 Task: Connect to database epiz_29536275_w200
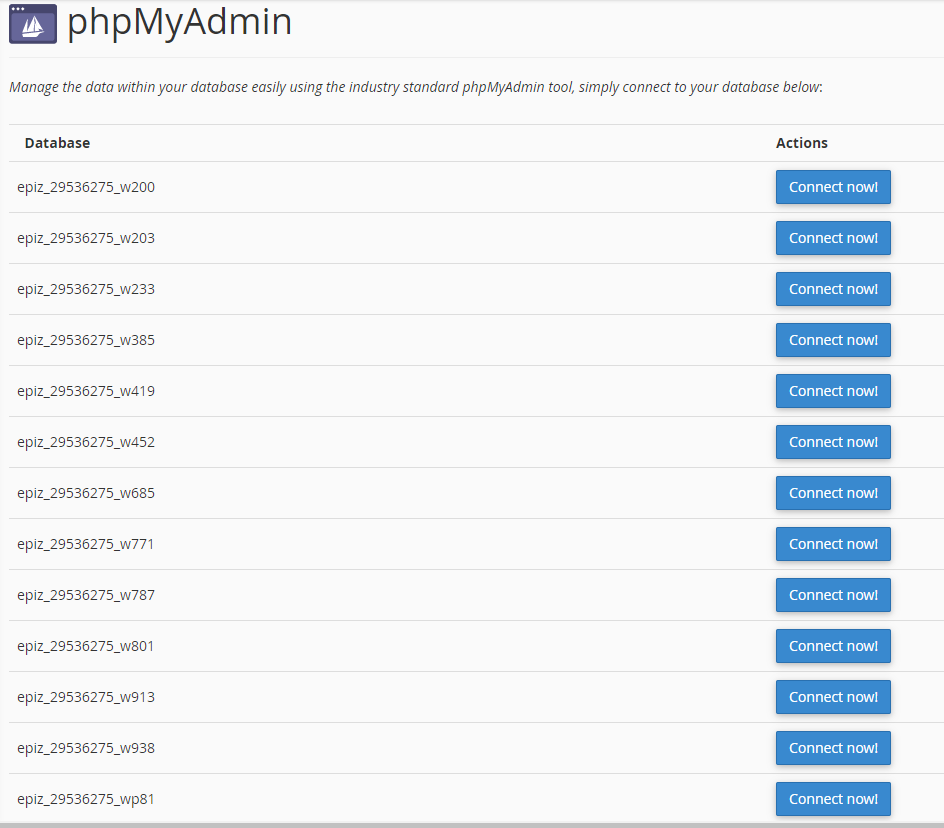pyautogui.click(x=832, y=187)
